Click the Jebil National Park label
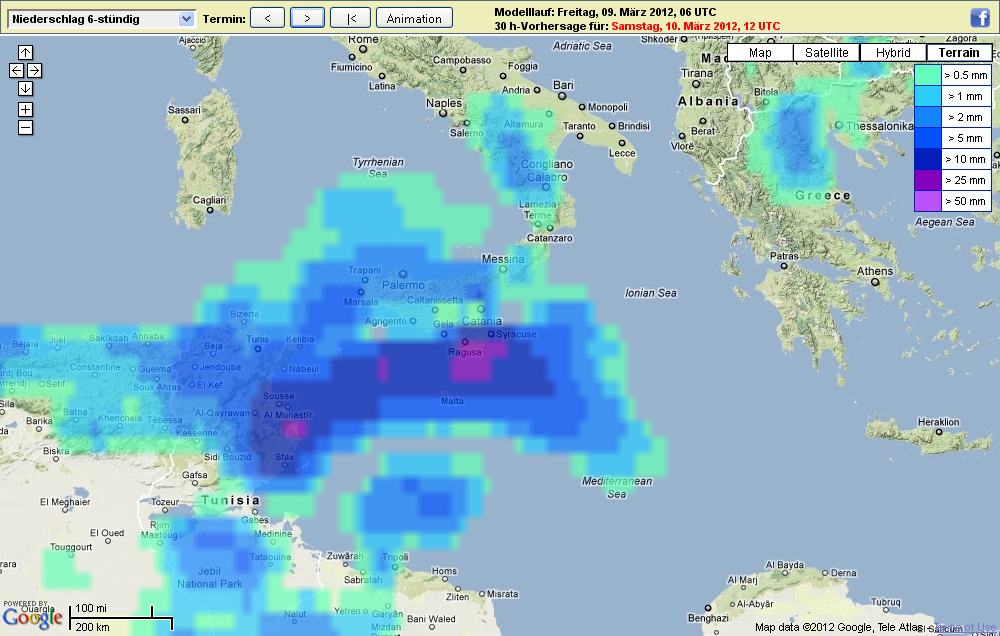Screen dimensions: 1000x636 (210, 577)
